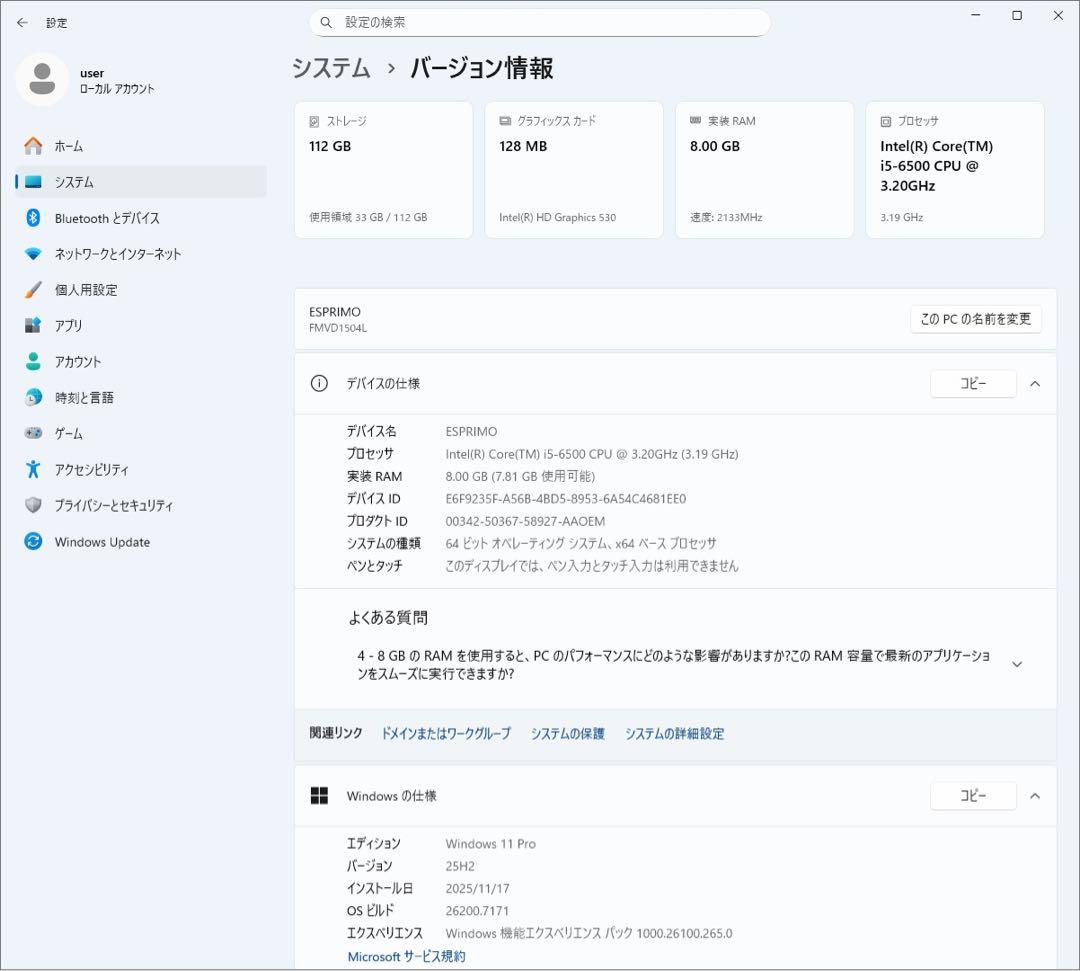Image resolution: width=1080 pixels, height=971 pixels.
Task: Open the ホーム section in sidebar
Action: [88, 145]
